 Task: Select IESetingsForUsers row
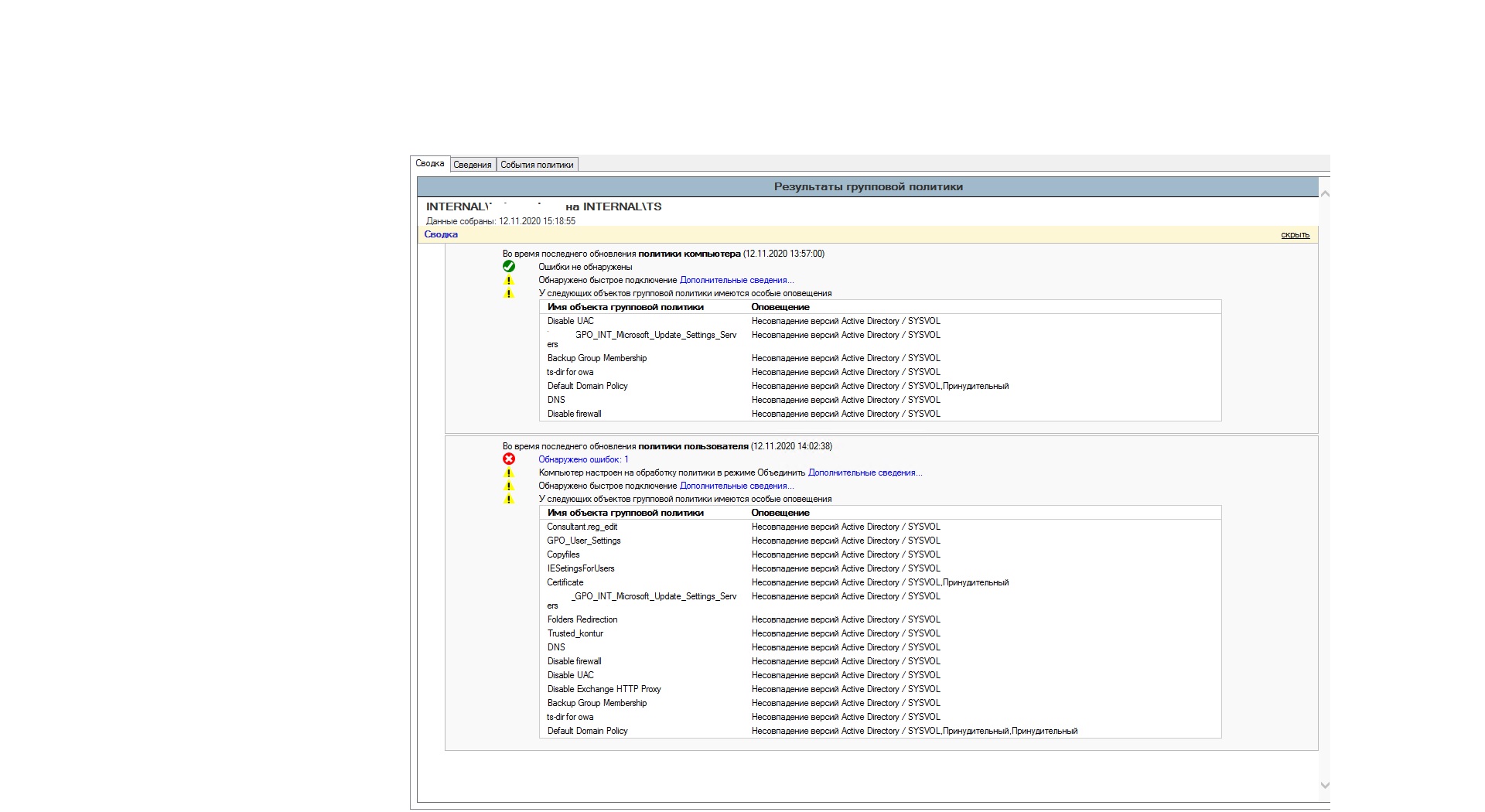[880, 568]
